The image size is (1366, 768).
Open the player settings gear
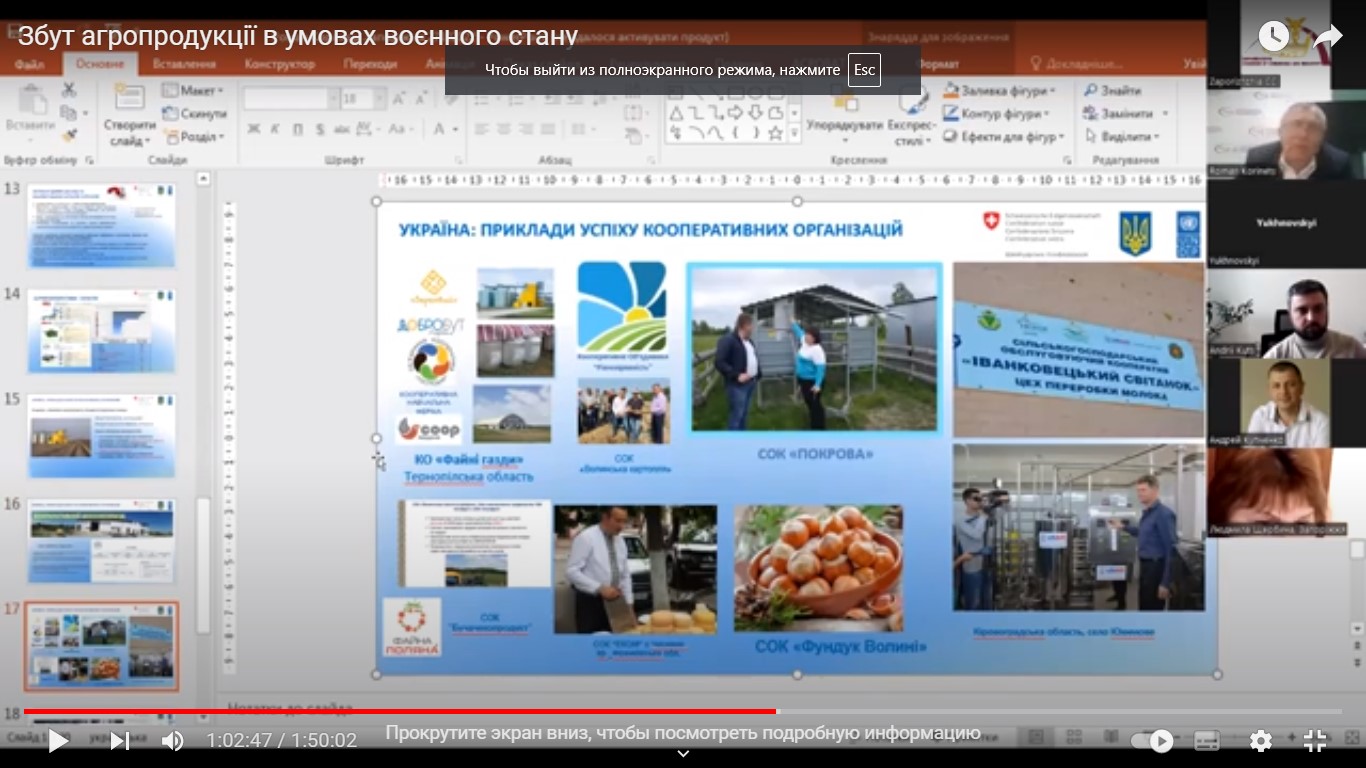(x=1261, y=741)
